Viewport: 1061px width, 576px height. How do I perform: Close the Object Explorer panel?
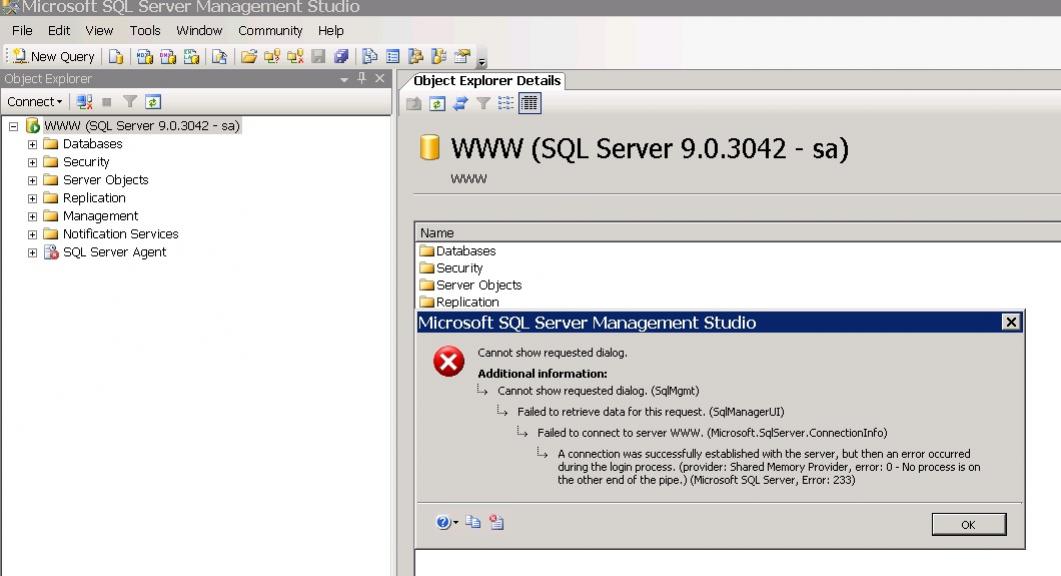(380, 79)
